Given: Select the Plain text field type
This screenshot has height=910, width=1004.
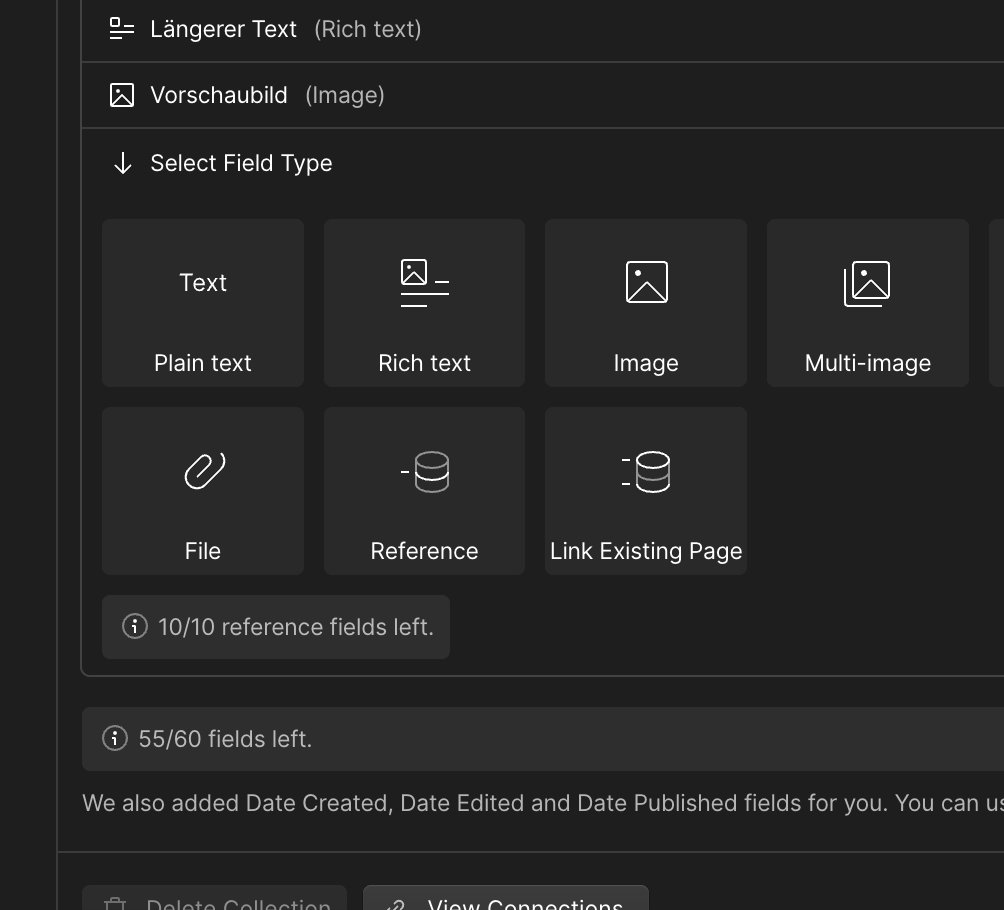Looking at the screenshot, I should click(x=202, y=302).
